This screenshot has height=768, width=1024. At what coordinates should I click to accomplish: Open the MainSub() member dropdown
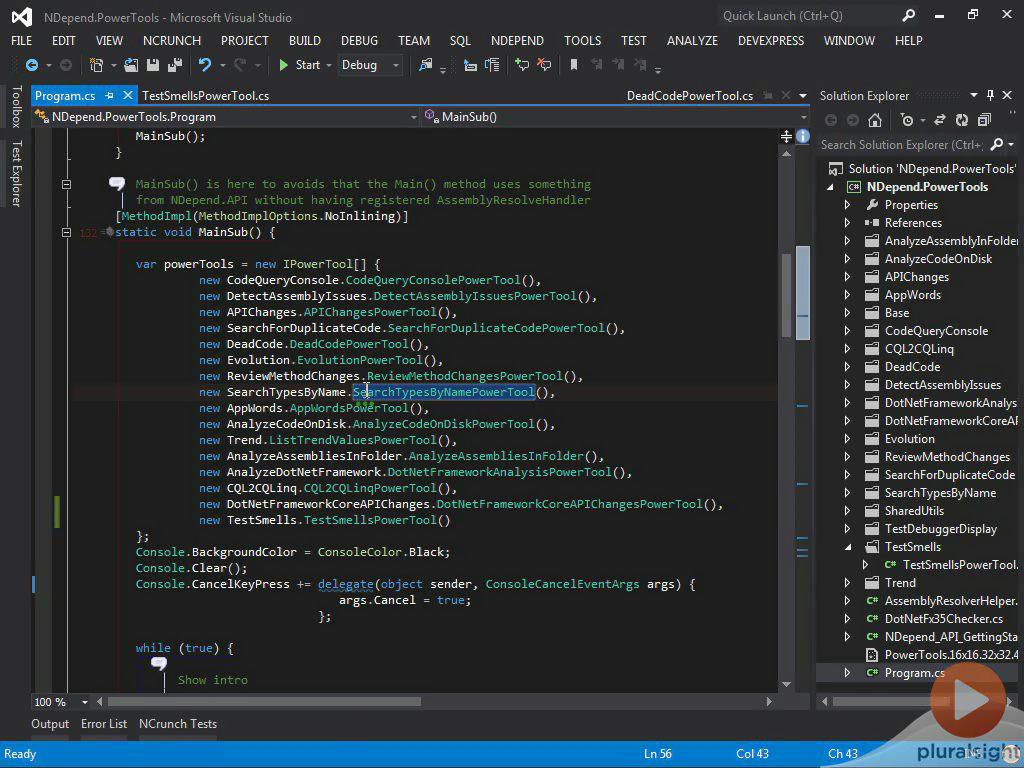[x=803, y=117]
